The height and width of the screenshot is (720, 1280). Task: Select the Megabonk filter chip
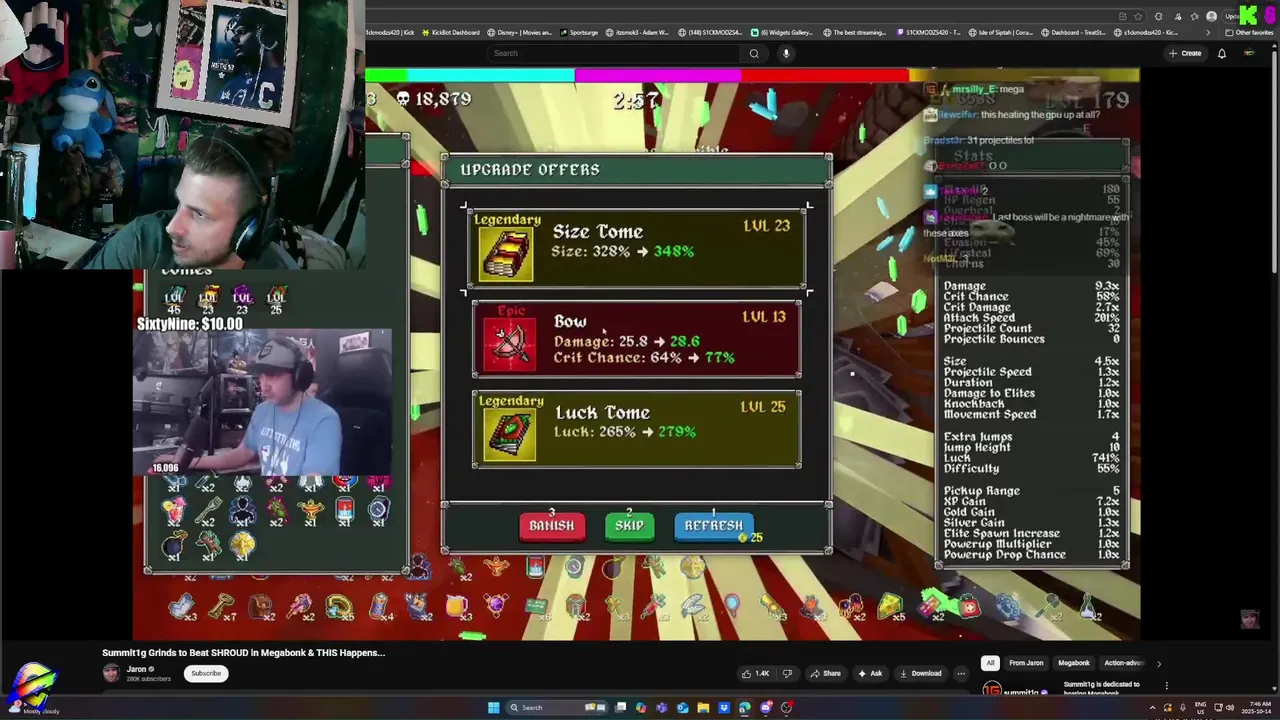(x=1074, y=663)
